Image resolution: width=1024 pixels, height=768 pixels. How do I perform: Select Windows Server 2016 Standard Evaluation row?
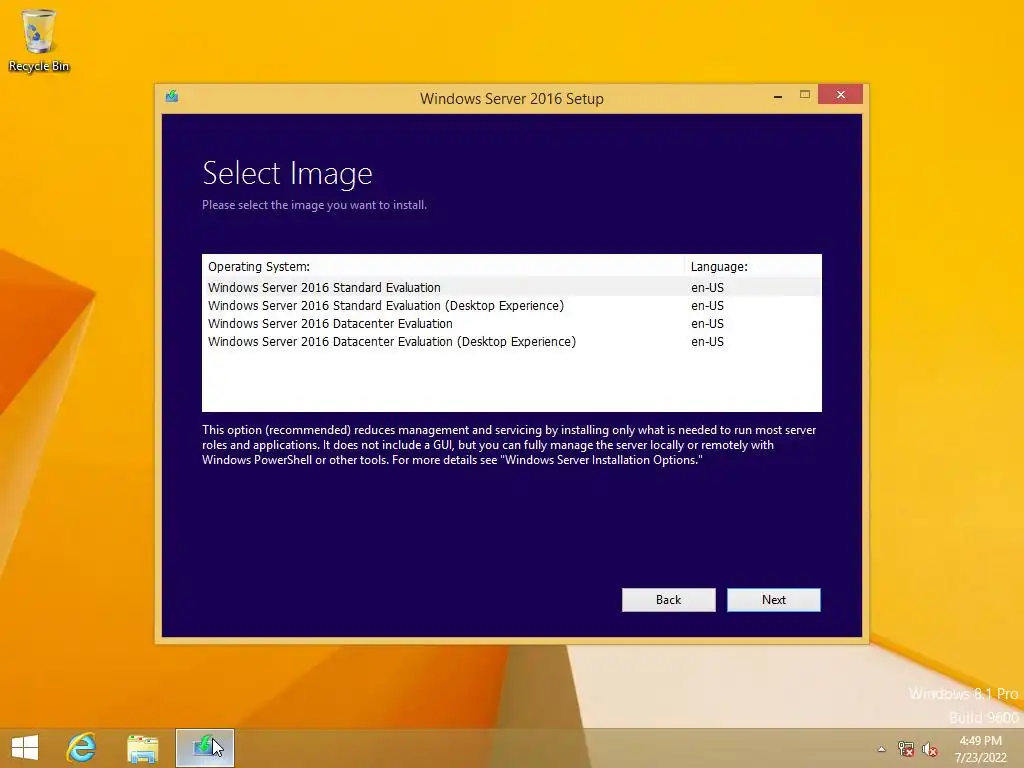click(x=511, y=287)
